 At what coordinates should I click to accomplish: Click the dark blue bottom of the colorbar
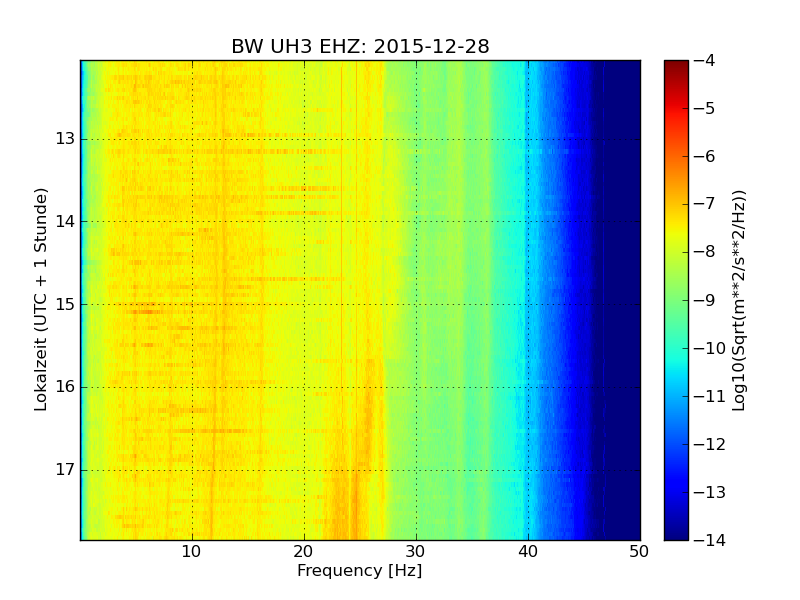click(677, 533)
